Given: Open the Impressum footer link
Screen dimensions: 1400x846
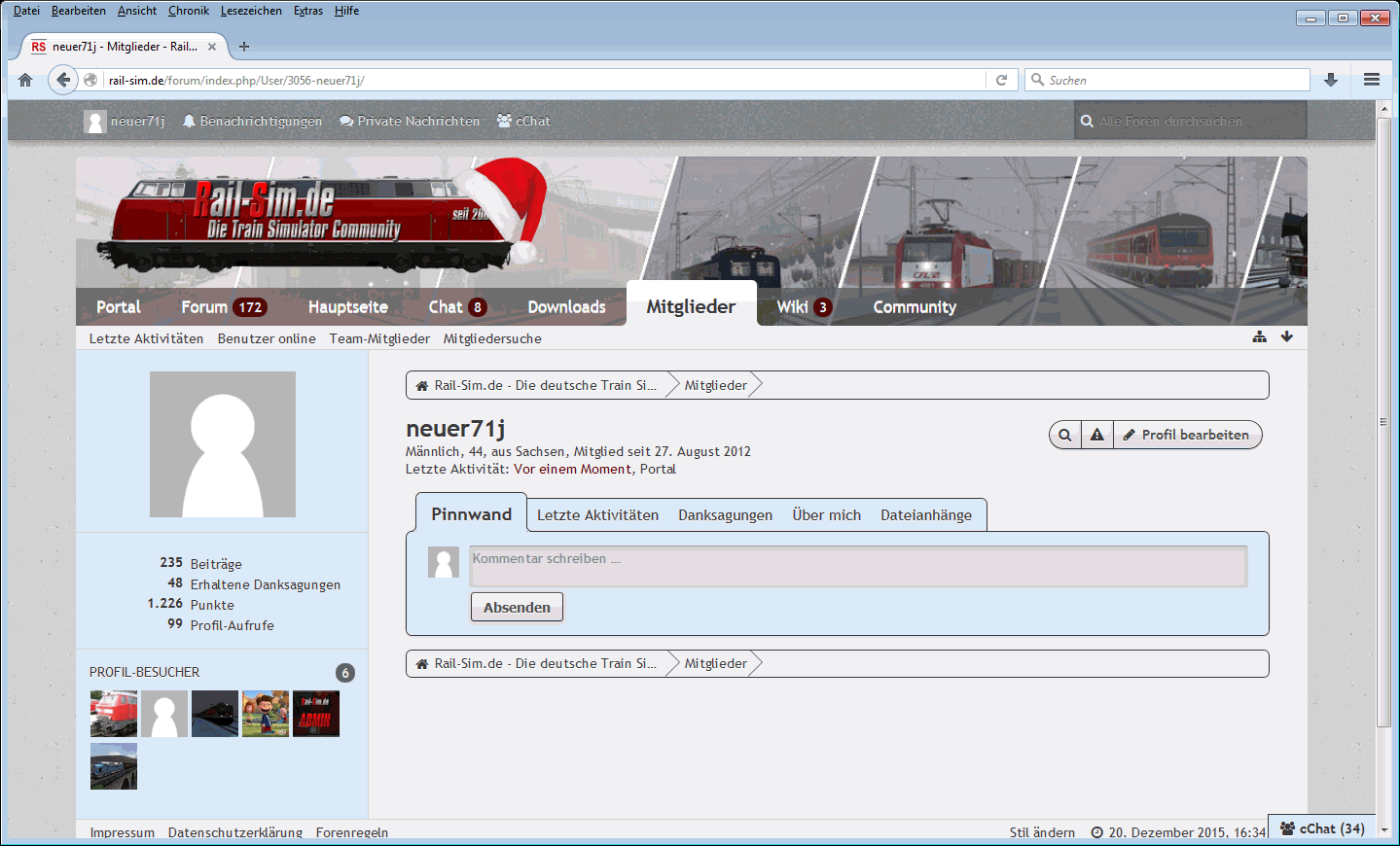Looking at the screenshot, I should pos(123,832).
